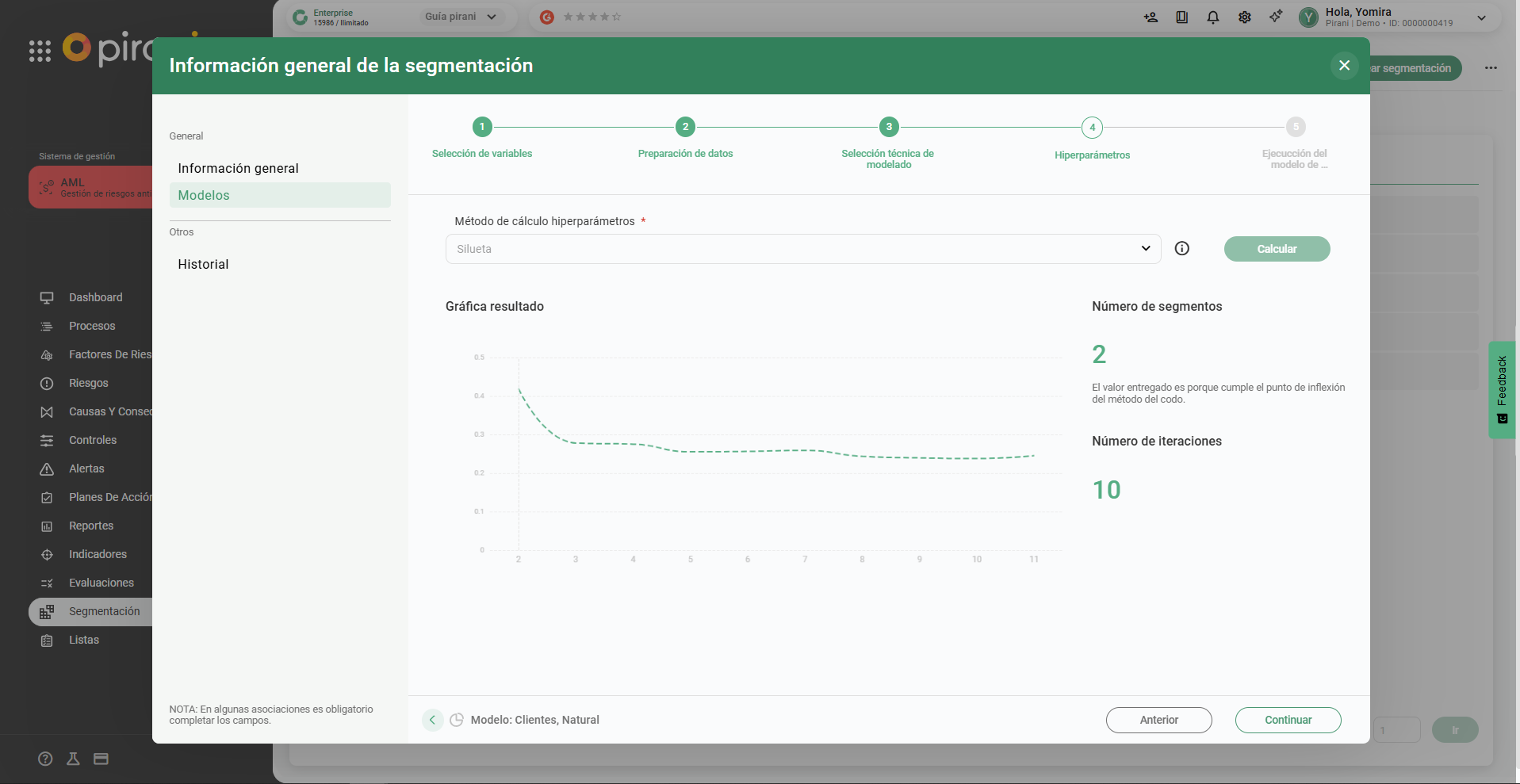Click the info icon beside hyperparameter method
This screenshot has width=1520, height=784.
coord(1181,249)
